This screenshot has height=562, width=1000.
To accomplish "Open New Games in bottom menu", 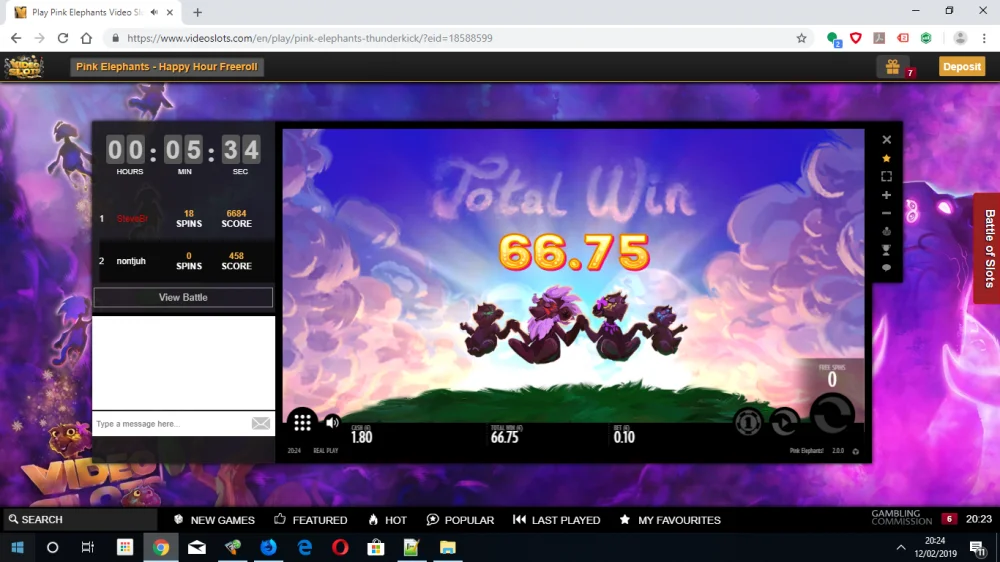I will [x=214, y=520].
